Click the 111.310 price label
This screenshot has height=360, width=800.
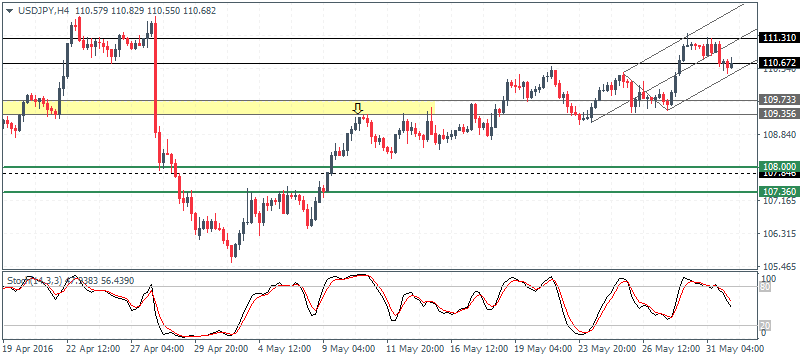click(779, 38)
